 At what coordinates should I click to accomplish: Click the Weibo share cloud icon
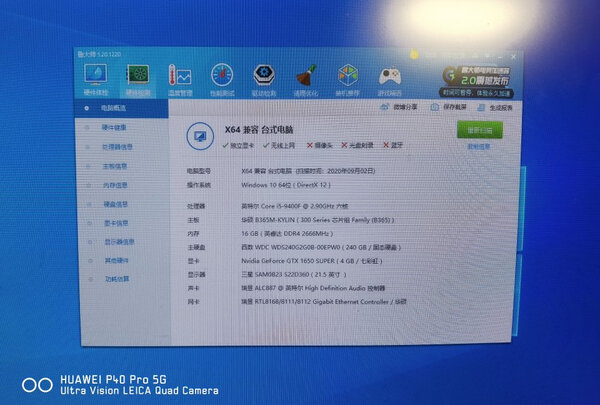pos(385,107)
